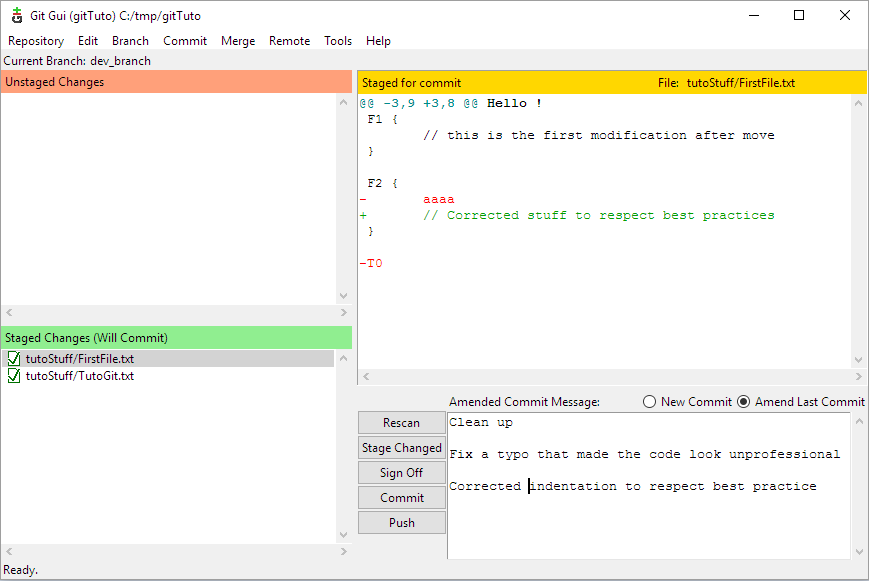This screenshot has height=581, width=869.
Task: Click the File: tutoStuff/FirstFile.txt label in diff header
Action: coord(727,83)
